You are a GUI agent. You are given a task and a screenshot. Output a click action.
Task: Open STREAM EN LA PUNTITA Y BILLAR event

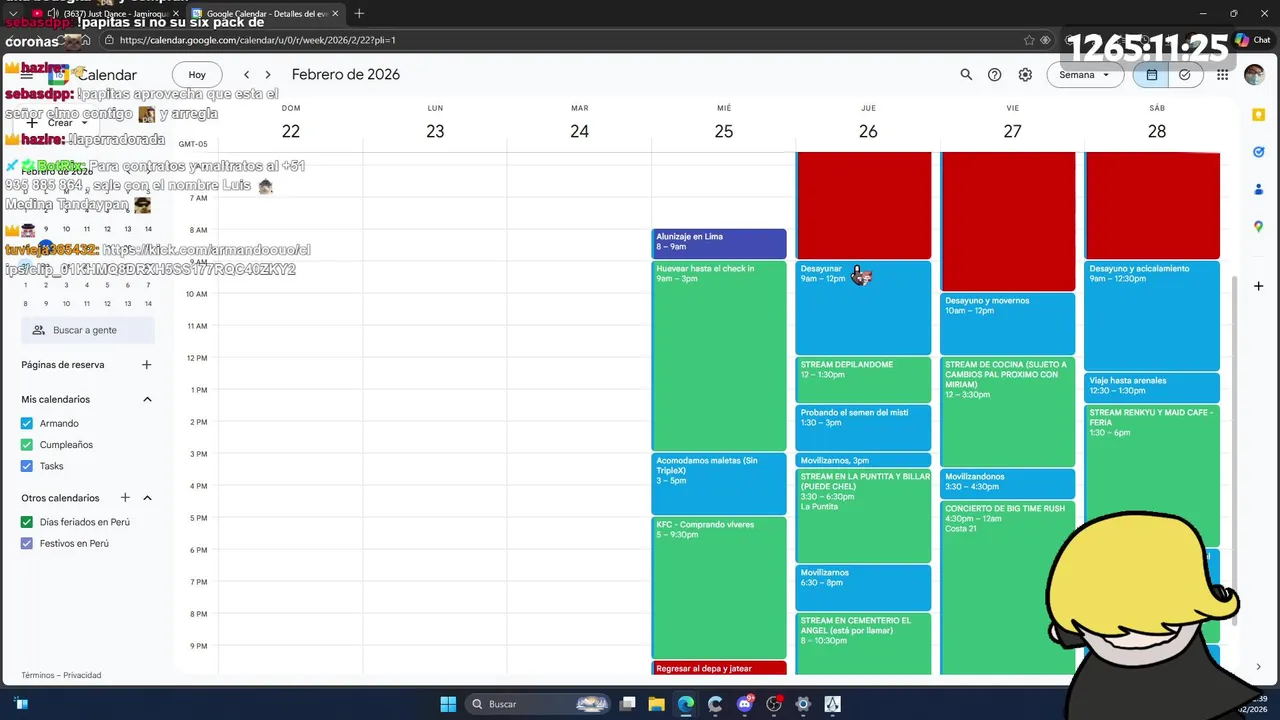tap(863, 516)
